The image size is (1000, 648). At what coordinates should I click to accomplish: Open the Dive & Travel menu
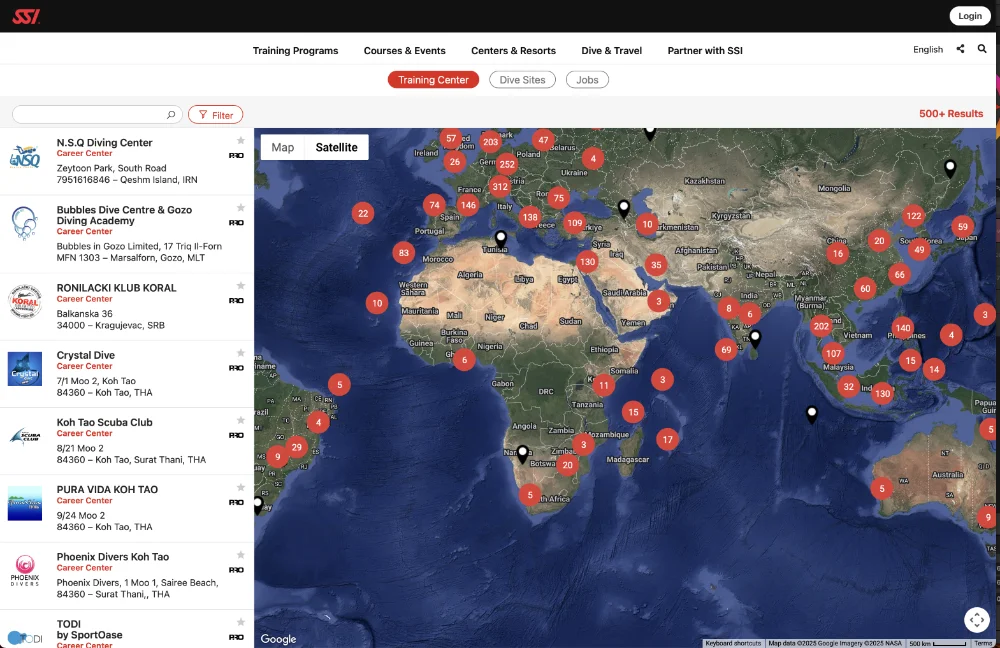coord(612,50)
